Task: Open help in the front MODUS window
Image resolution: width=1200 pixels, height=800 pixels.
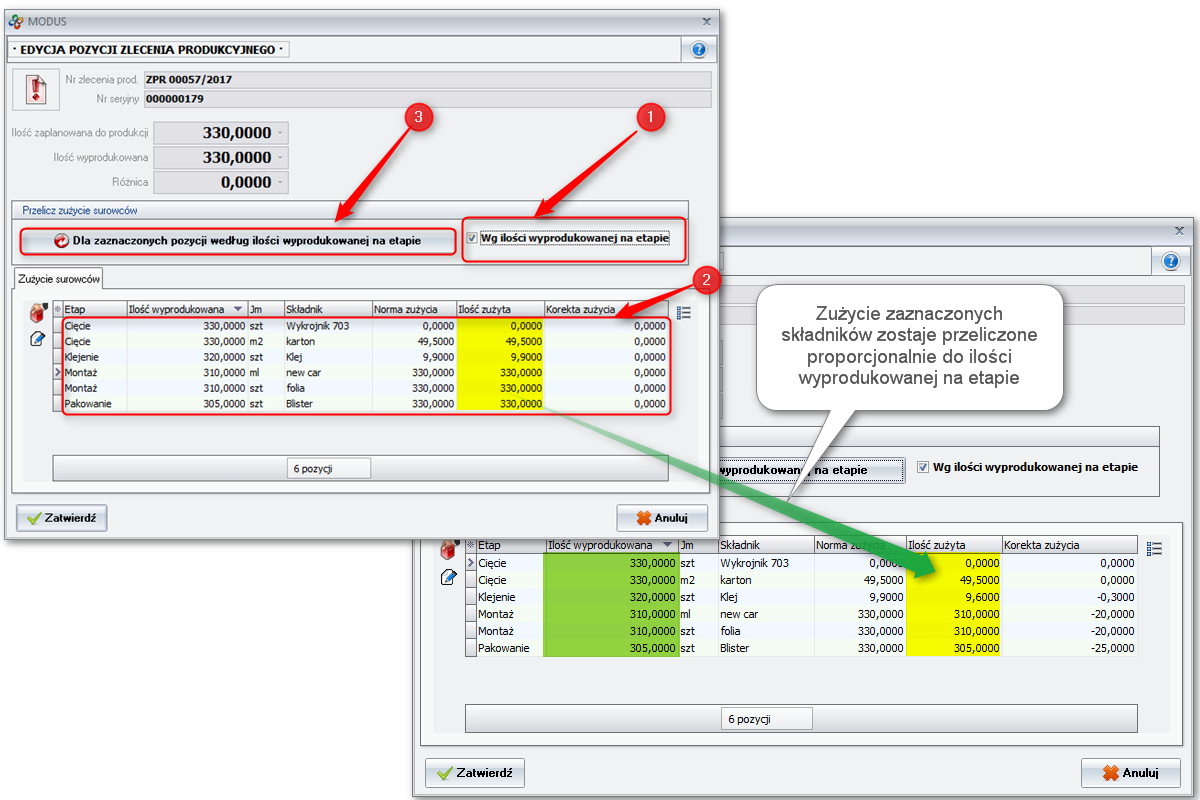Action: pos(698,50)
